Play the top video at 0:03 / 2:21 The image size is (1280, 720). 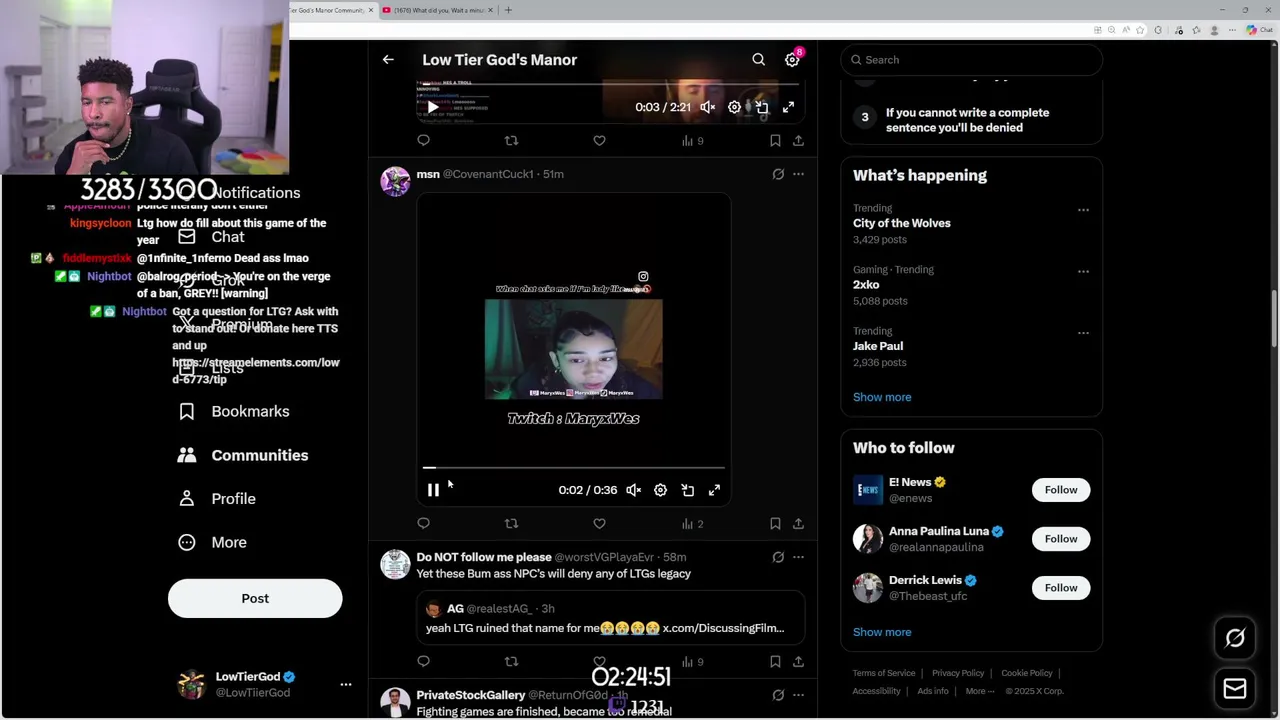pos(433,107)
